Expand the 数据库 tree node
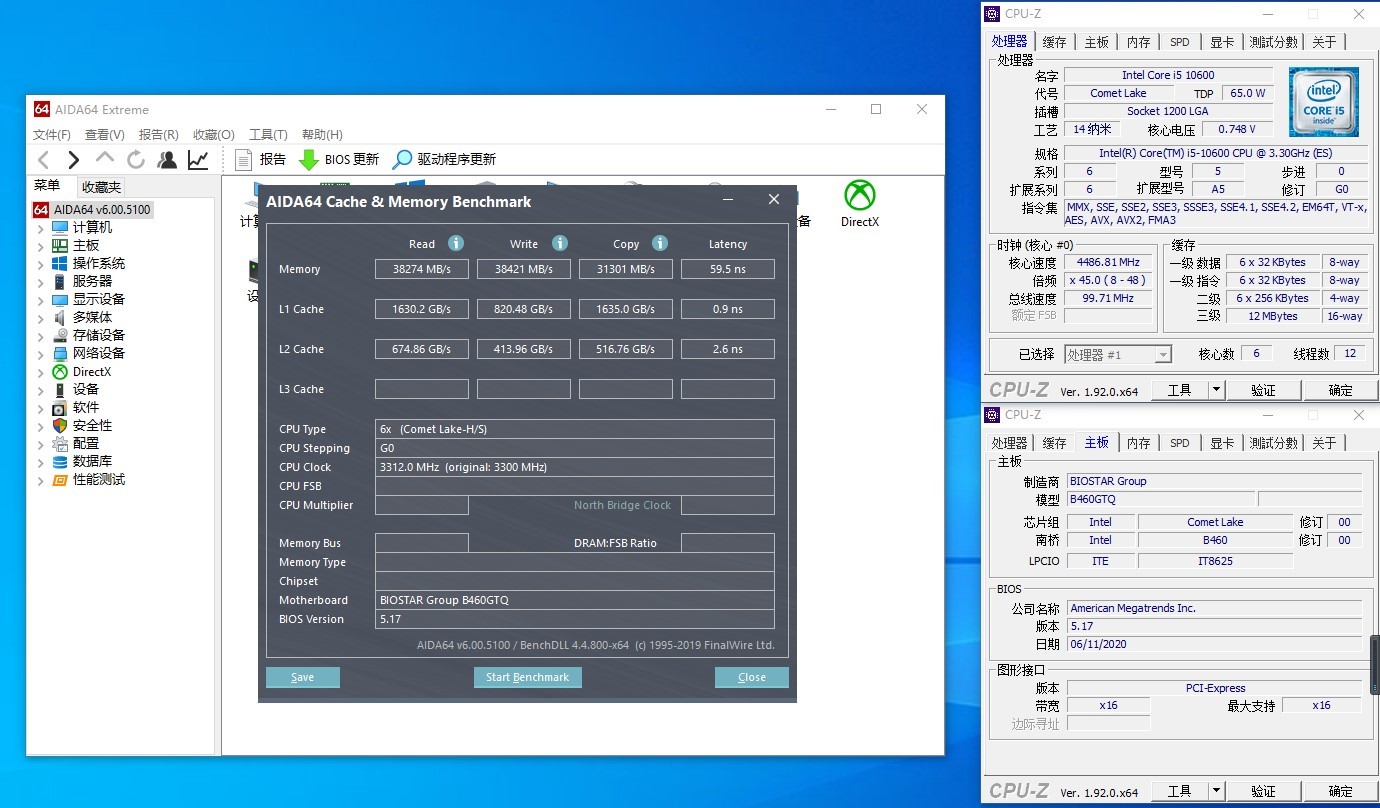 coord(41,462)
